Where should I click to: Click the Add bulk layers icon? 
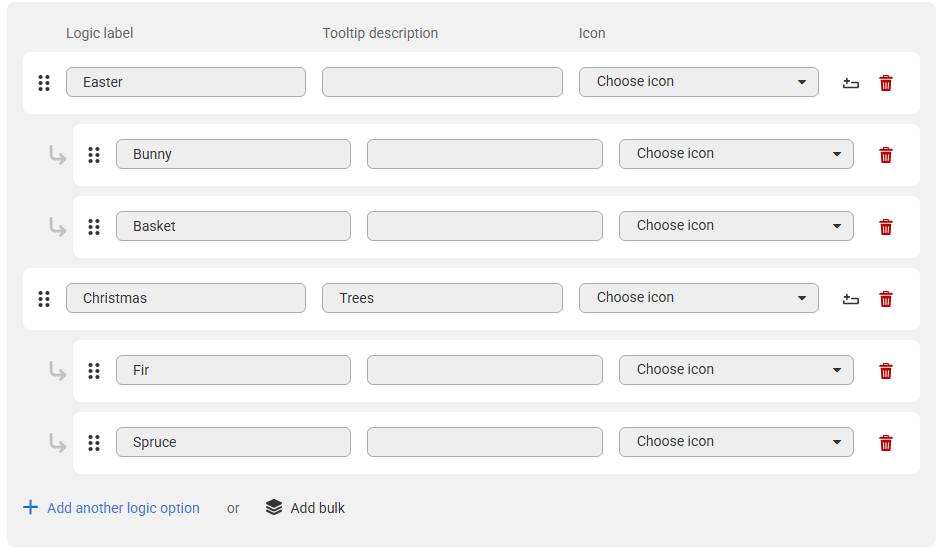pyautogui.click(x=274, y=508)
